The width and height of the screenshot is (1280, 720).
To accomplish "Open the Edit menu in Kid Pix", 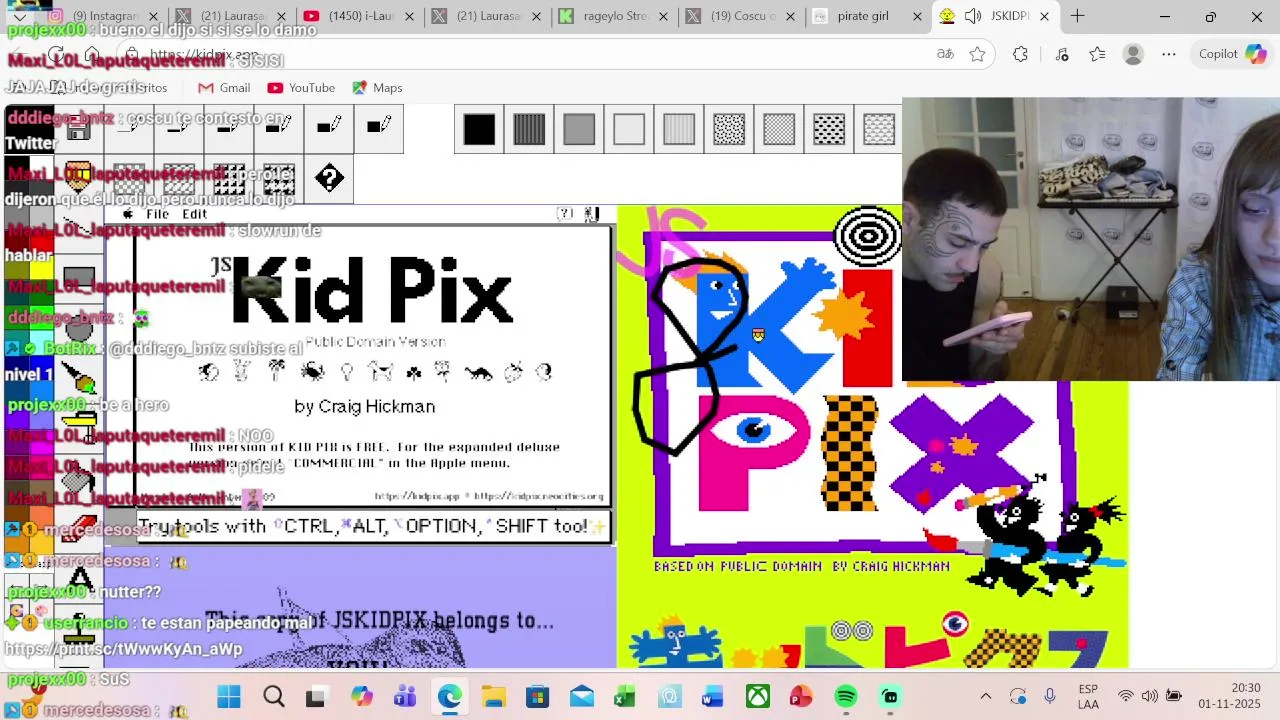I will pyautogui.click(x=194, y=214).
